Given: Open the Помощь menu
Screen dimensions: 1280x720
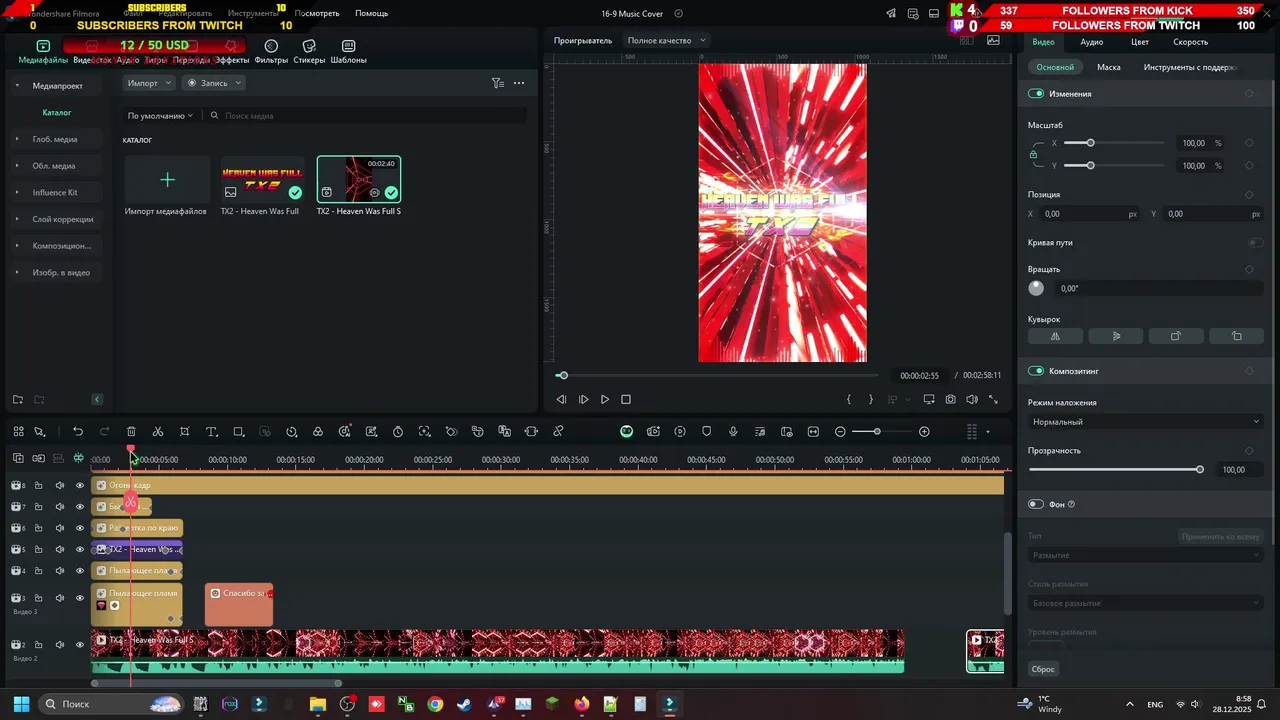Looking at the screenshot, I should coord(371,13).
